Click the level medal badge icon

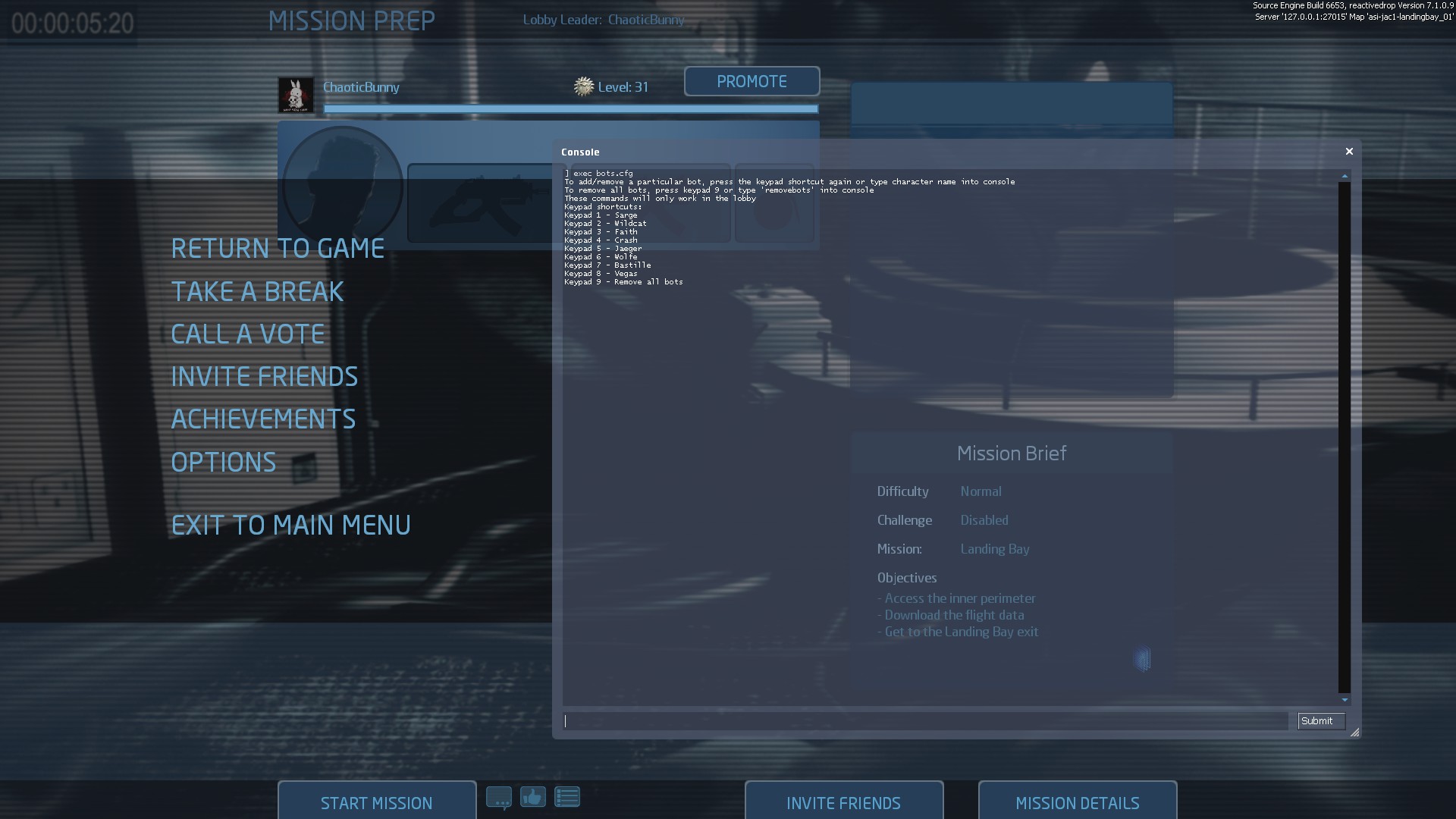[583, 86]
